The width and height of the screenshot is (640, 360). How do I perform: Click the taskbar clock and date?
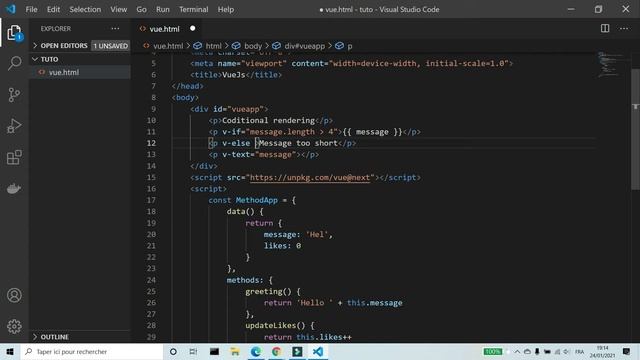pos(602,351)
